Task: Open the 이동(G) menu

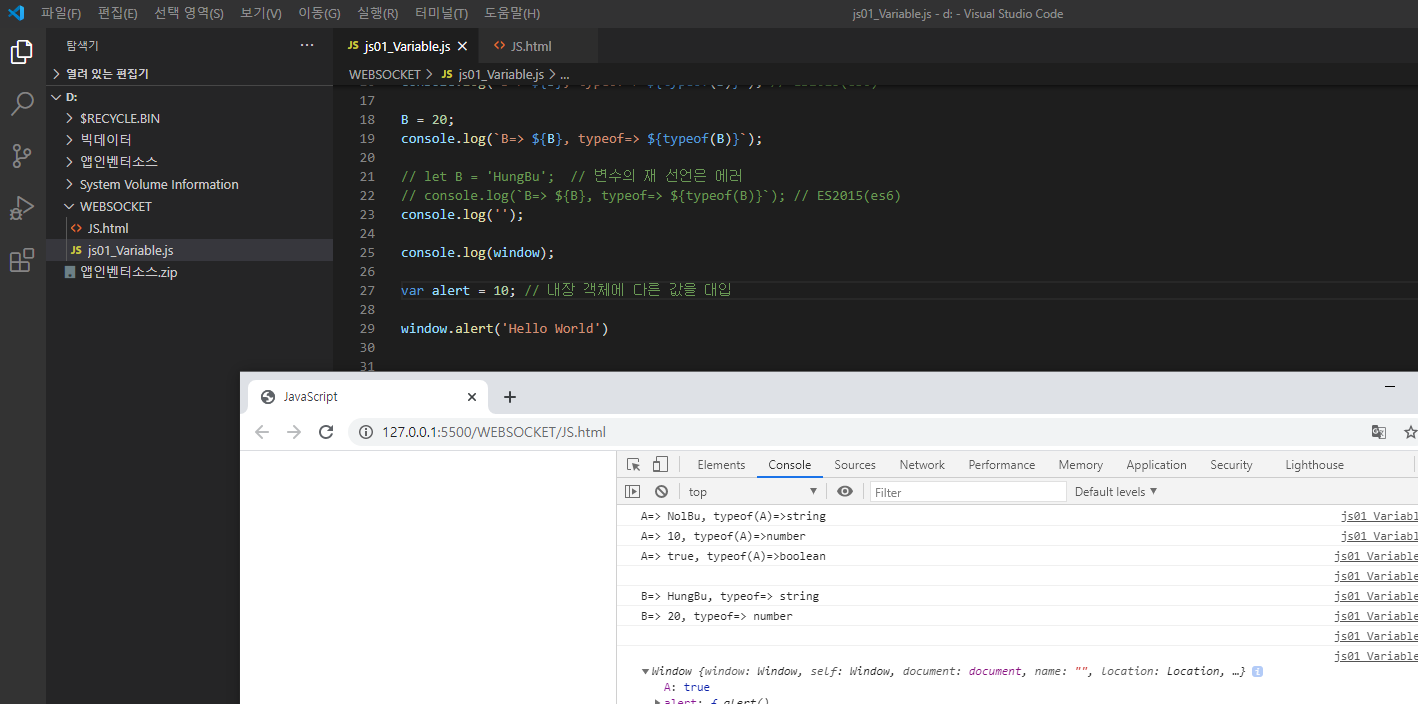Action: click(x=319, y=13)
